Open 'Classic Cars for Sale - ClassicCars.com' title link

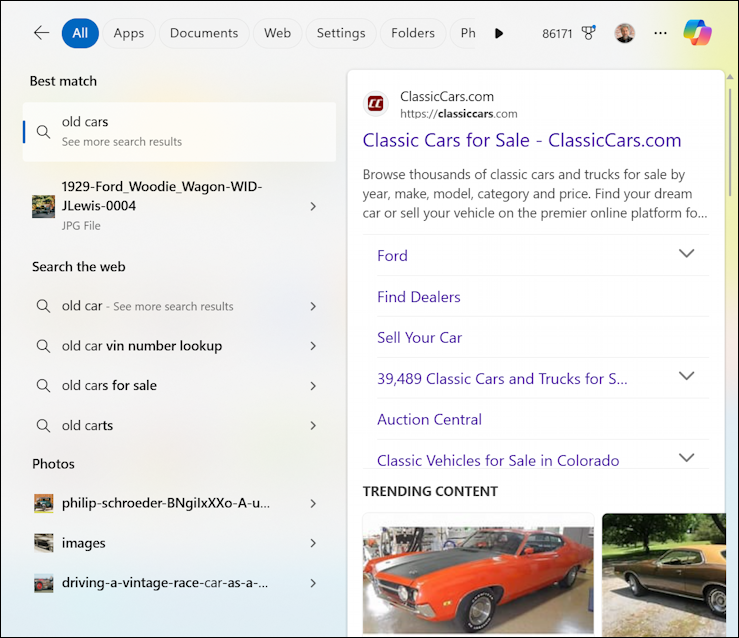tap(522, 140)
